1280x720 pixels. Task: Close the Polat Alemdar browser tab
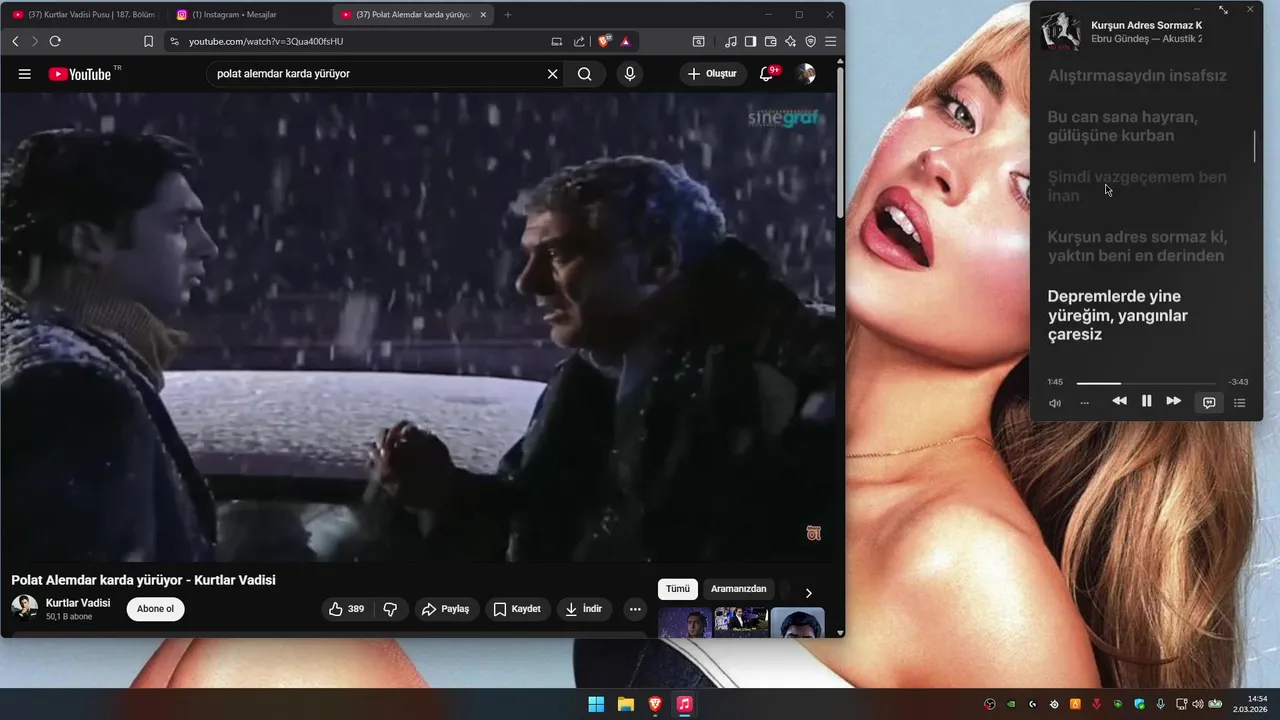[484, 15]
